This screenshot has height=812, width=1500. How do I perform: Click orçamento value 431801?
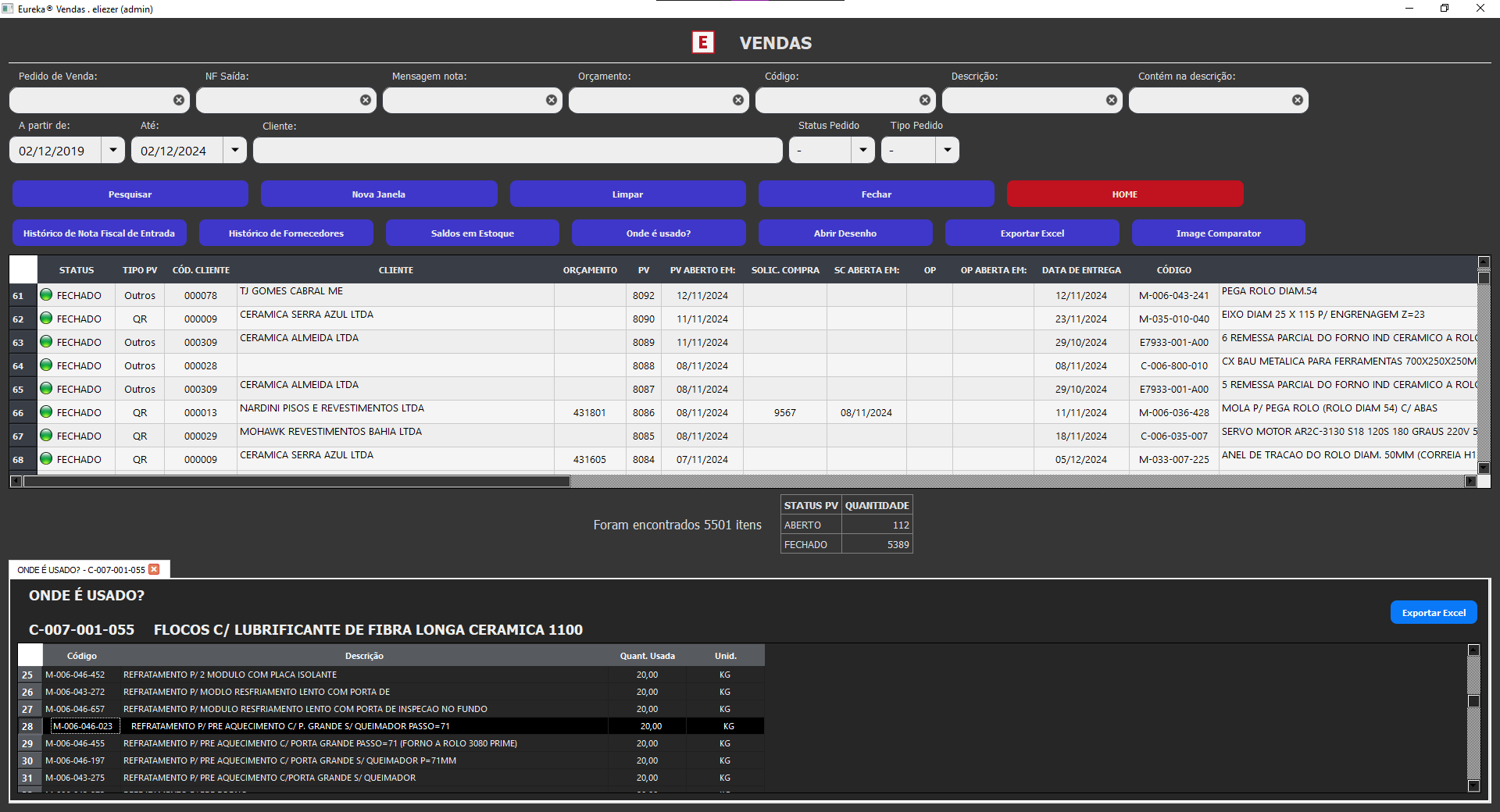(589, 412)
